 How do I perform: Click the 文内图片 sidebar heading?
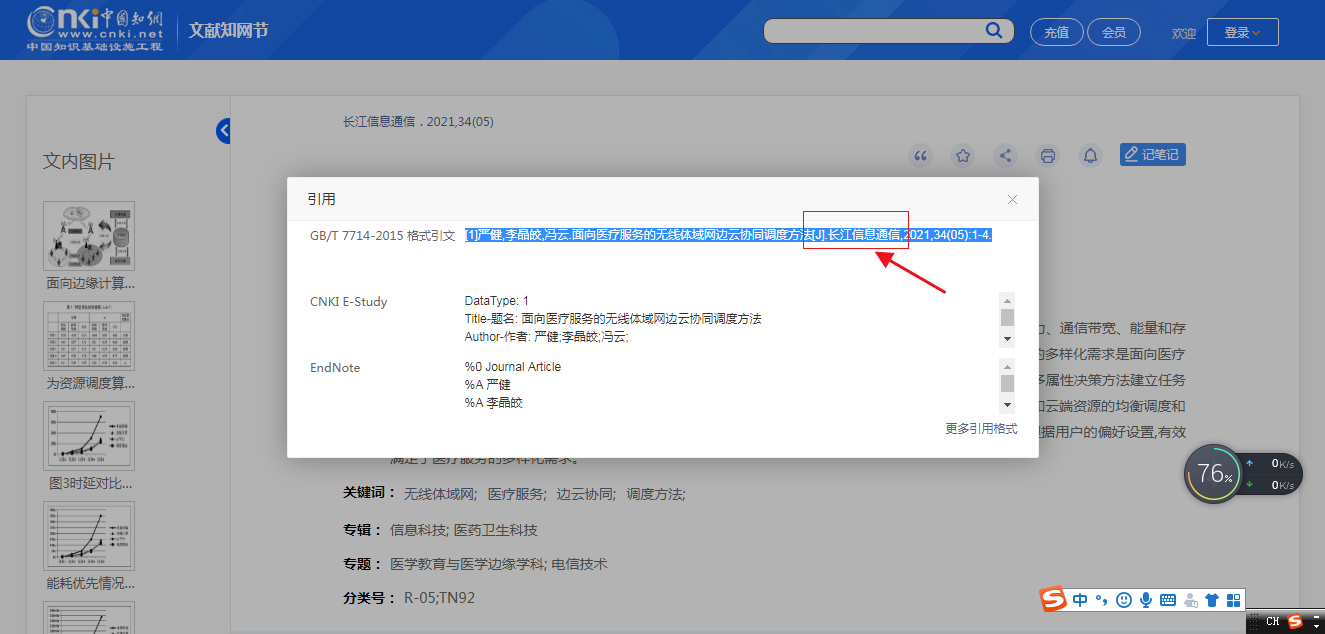pos(79,161)
